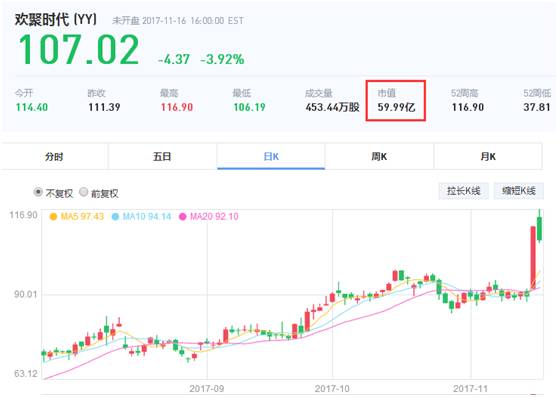Click the tall red candlestick in November

pyautogui.click(x=533, y=258)
